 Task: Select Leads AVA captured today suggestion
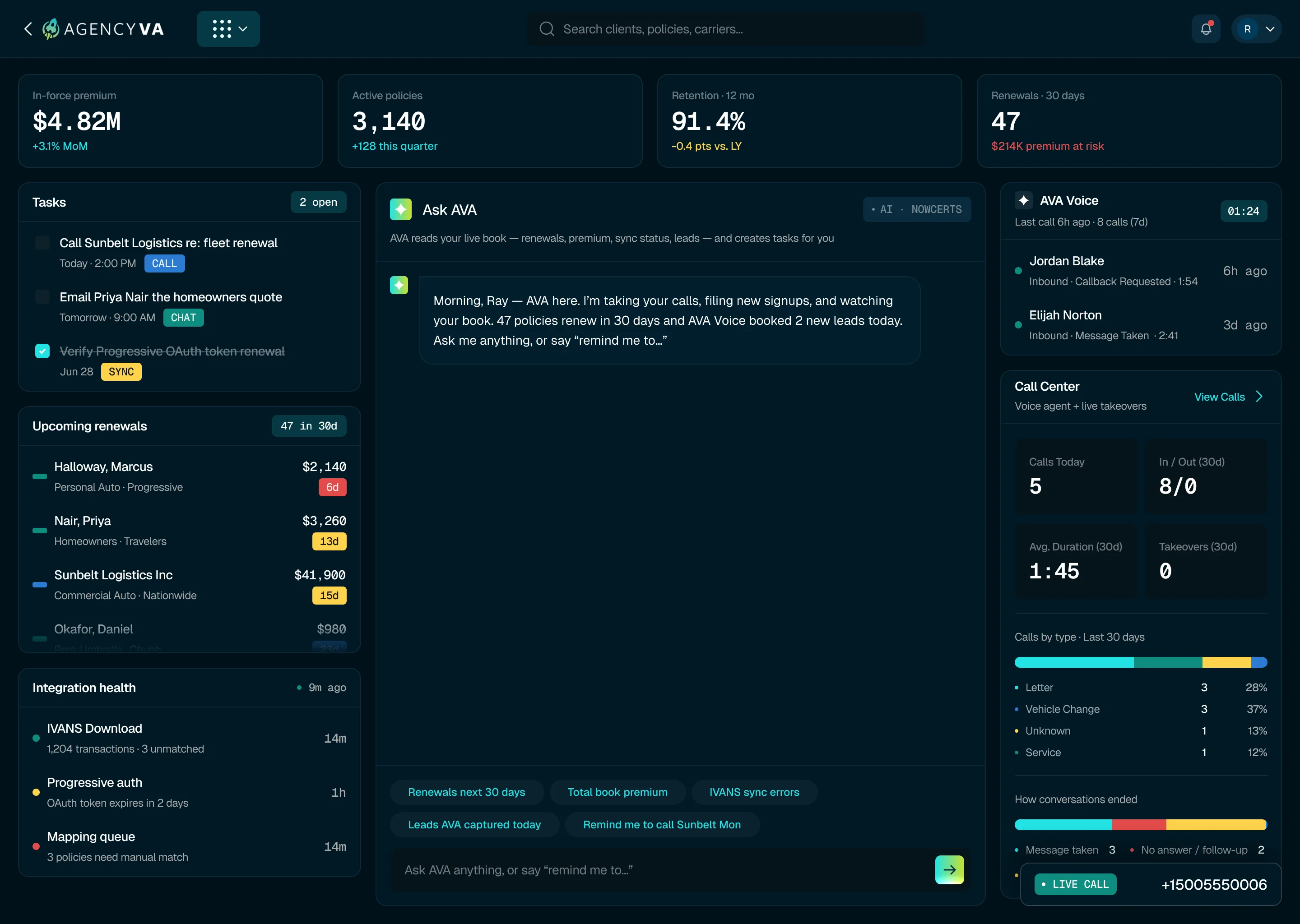pyautogui.click(x=474, y=824)
